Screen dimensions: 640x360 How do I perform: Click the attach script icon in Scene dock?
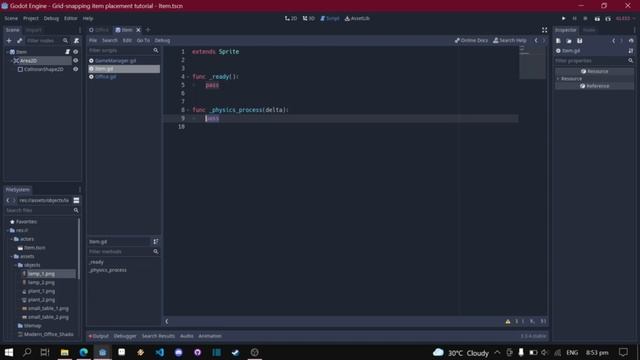pyautogui.click(x=76, y=41)
